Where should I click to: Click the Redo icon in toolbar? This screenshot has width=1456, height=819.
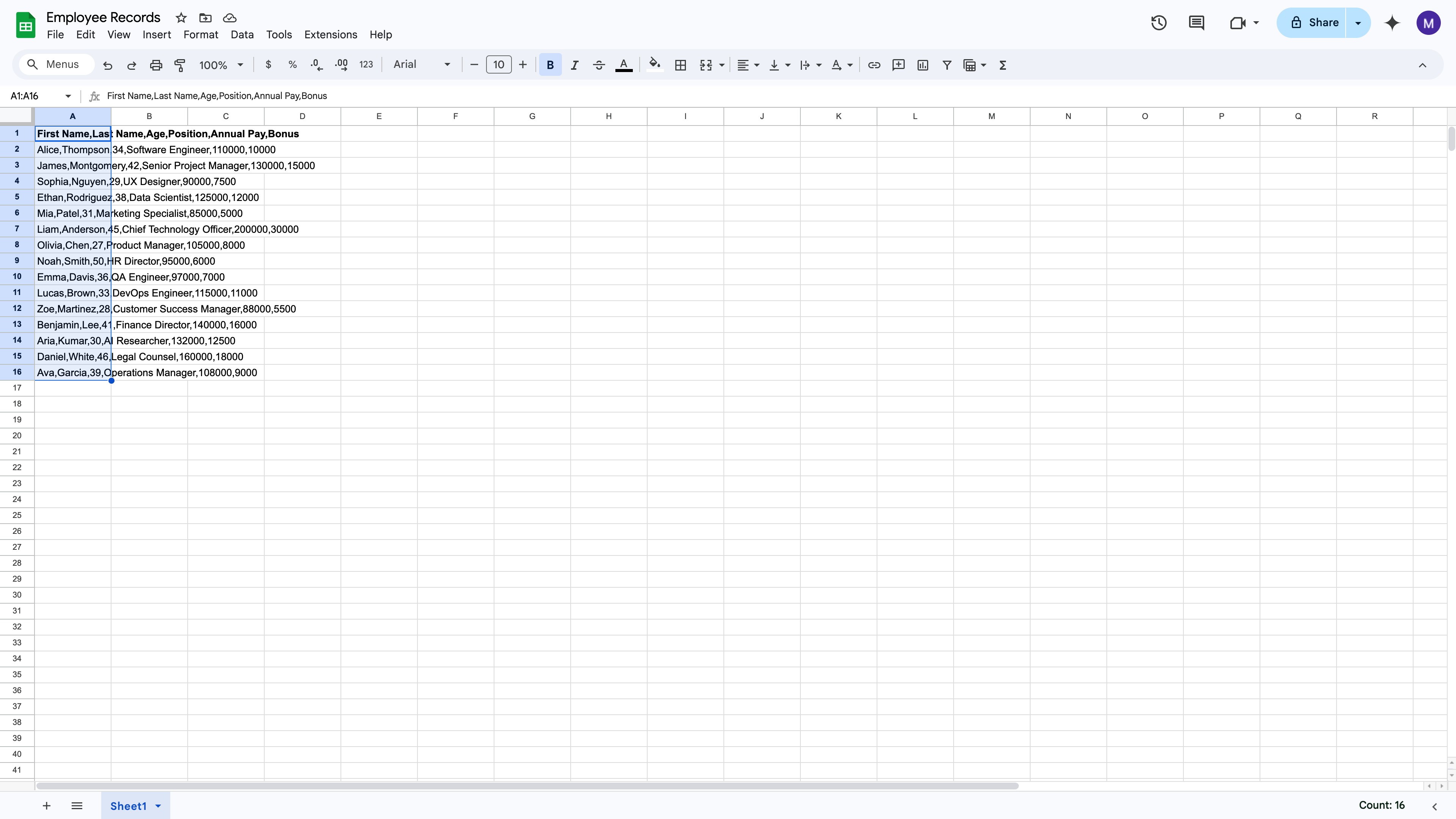pyautogui.click(x=132, y=65)
